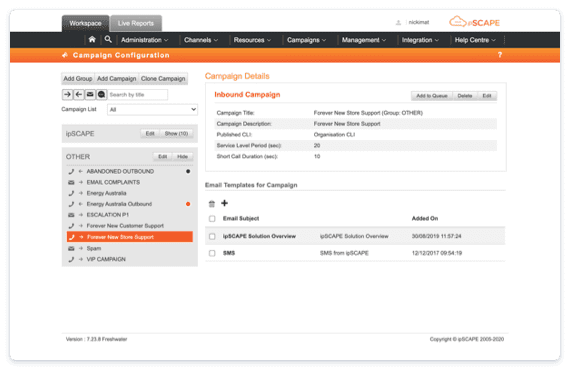Edit the ipSCAPE group
This screenshot has width=570, height=370.
[150, 134]
